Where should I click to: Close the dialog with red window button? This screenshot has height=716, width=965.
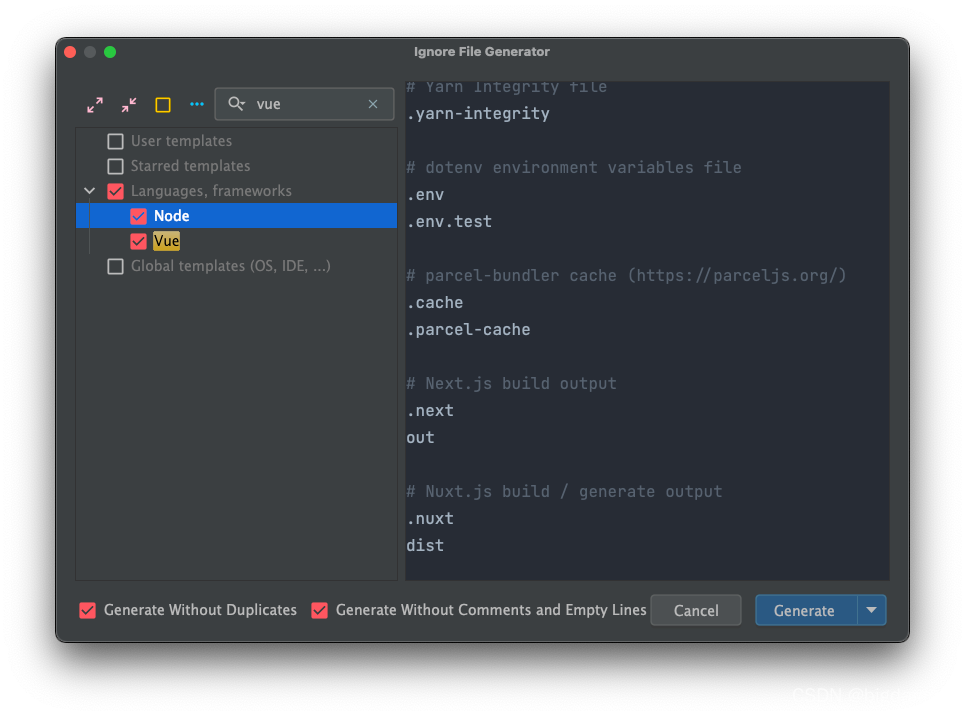pyautogui.click(x=70, y=52)
